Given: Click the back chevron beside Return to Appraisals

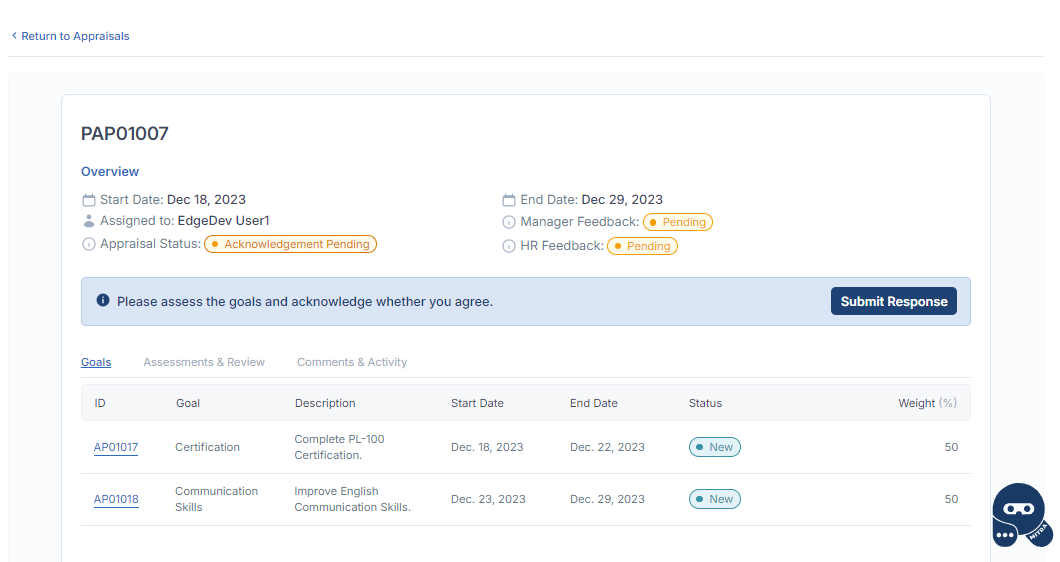Looking at the screenshot, I should 14,36.
